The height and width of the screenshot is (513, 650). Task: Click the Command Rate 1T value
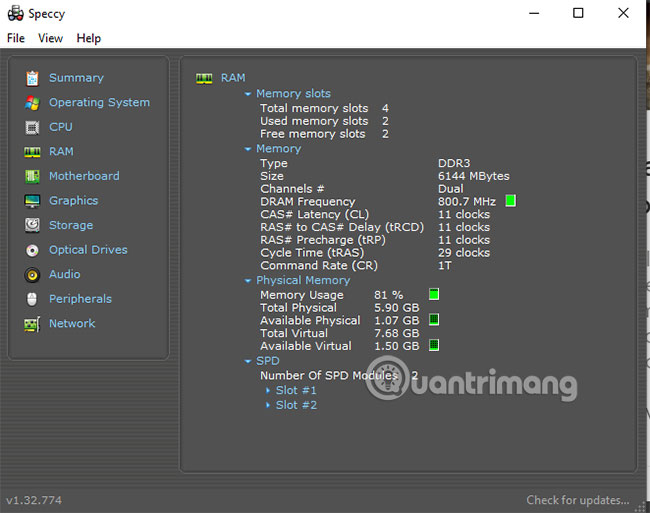click(x=444, y=266)
